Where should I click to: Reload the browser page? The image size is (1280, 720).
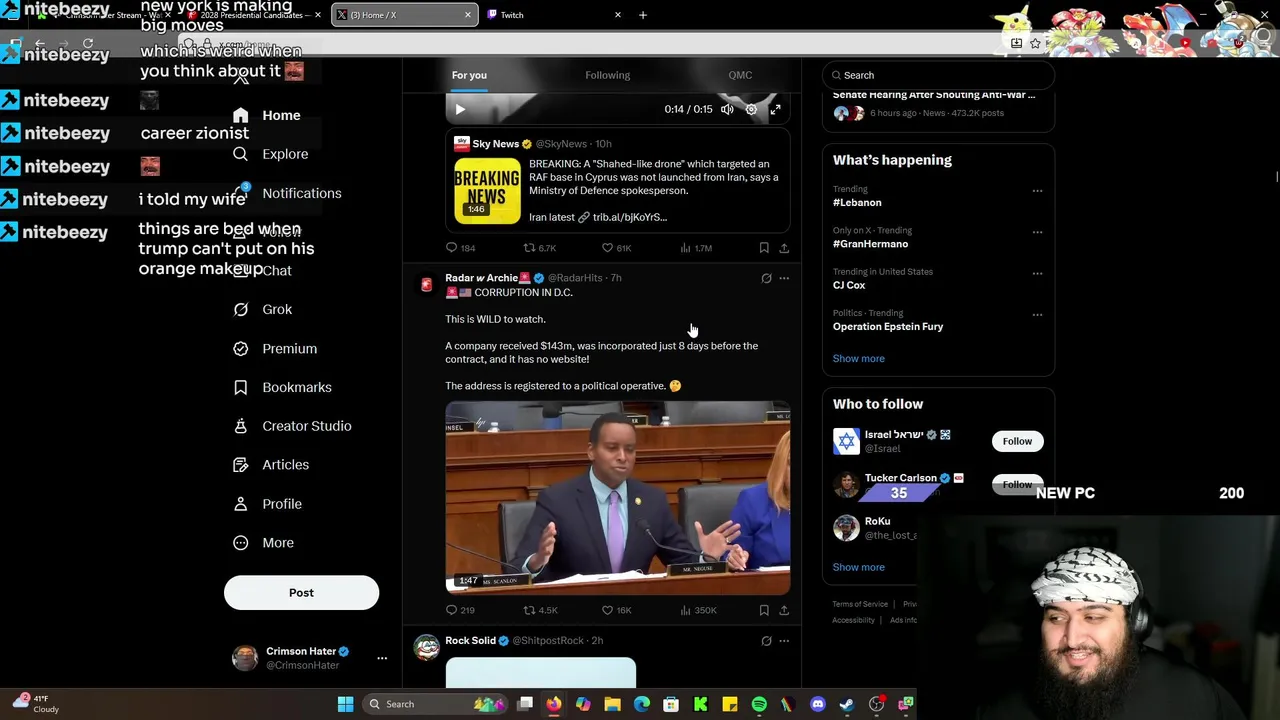88,44
